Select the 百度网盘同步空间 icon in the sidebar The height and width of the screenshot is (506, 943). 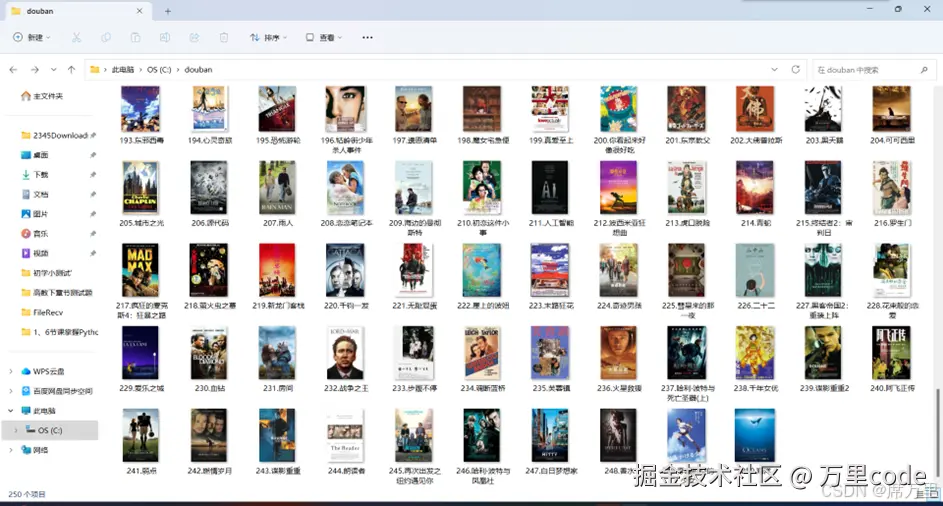pos(26,391)
